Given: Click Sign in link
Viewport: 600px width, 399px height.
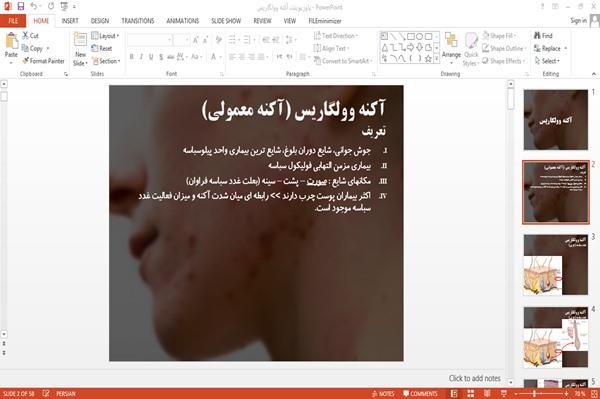Looking at the screenshot, I should click(x=578, y=21).
